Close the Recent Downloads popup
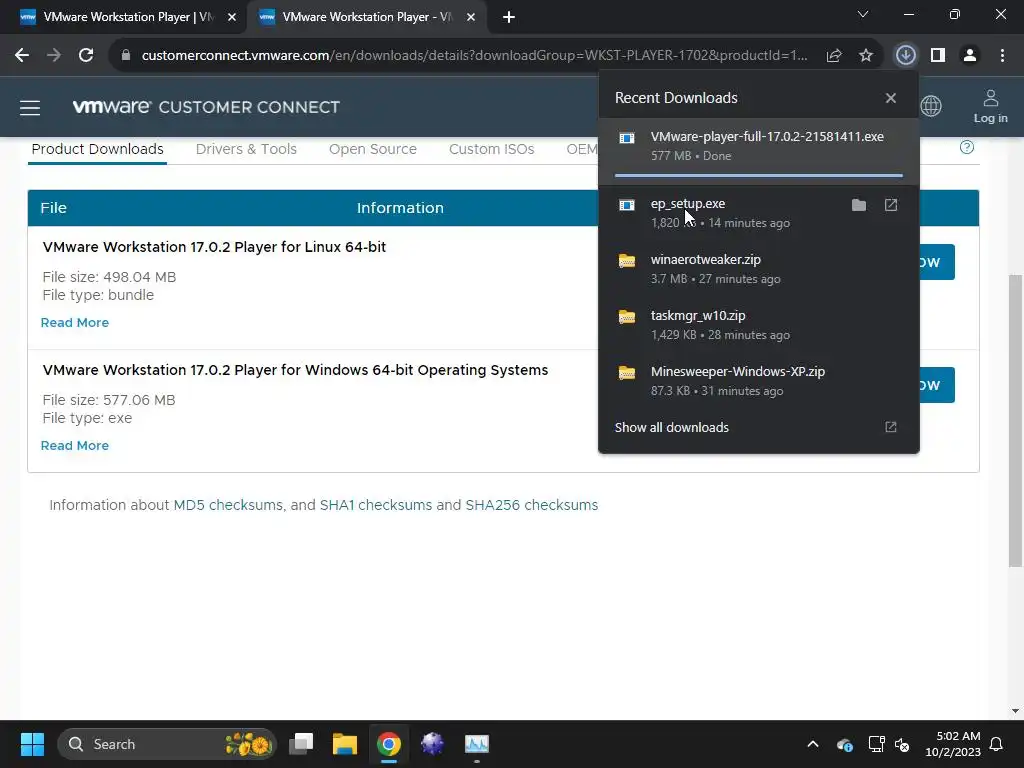This screenshot has height=768, width=1024. (891, 98)
